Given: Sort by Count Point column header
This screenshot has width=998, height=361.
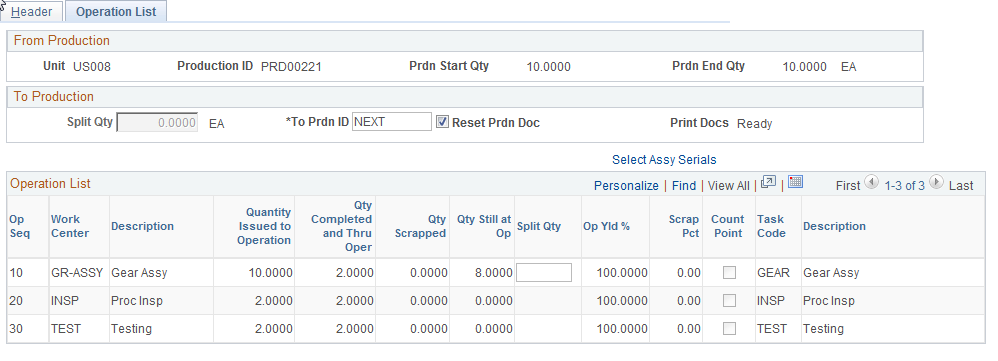Looking at the screenshot, I should tap(727, 226).
